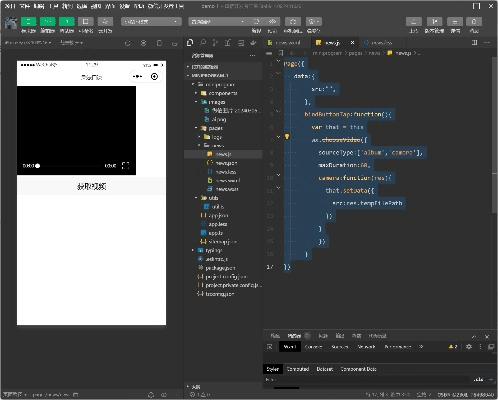Image resolution: width=498 pixels, height=400 pixels.
Task: Open editor more actions ellipsis
Action: (x=487, y=43)
